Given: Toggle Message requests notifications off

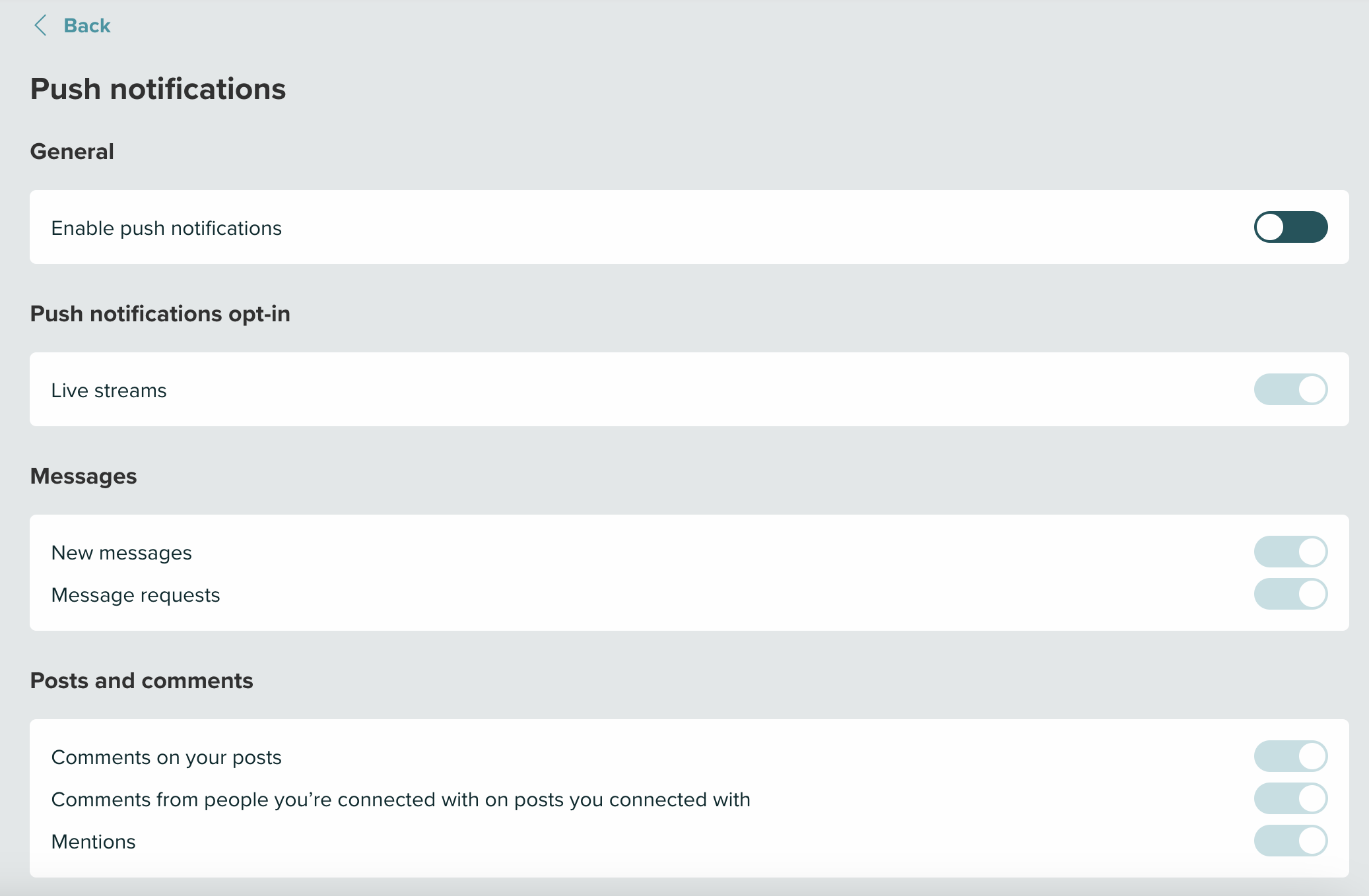Looking at the screenshot, I should pos(1290,594).
